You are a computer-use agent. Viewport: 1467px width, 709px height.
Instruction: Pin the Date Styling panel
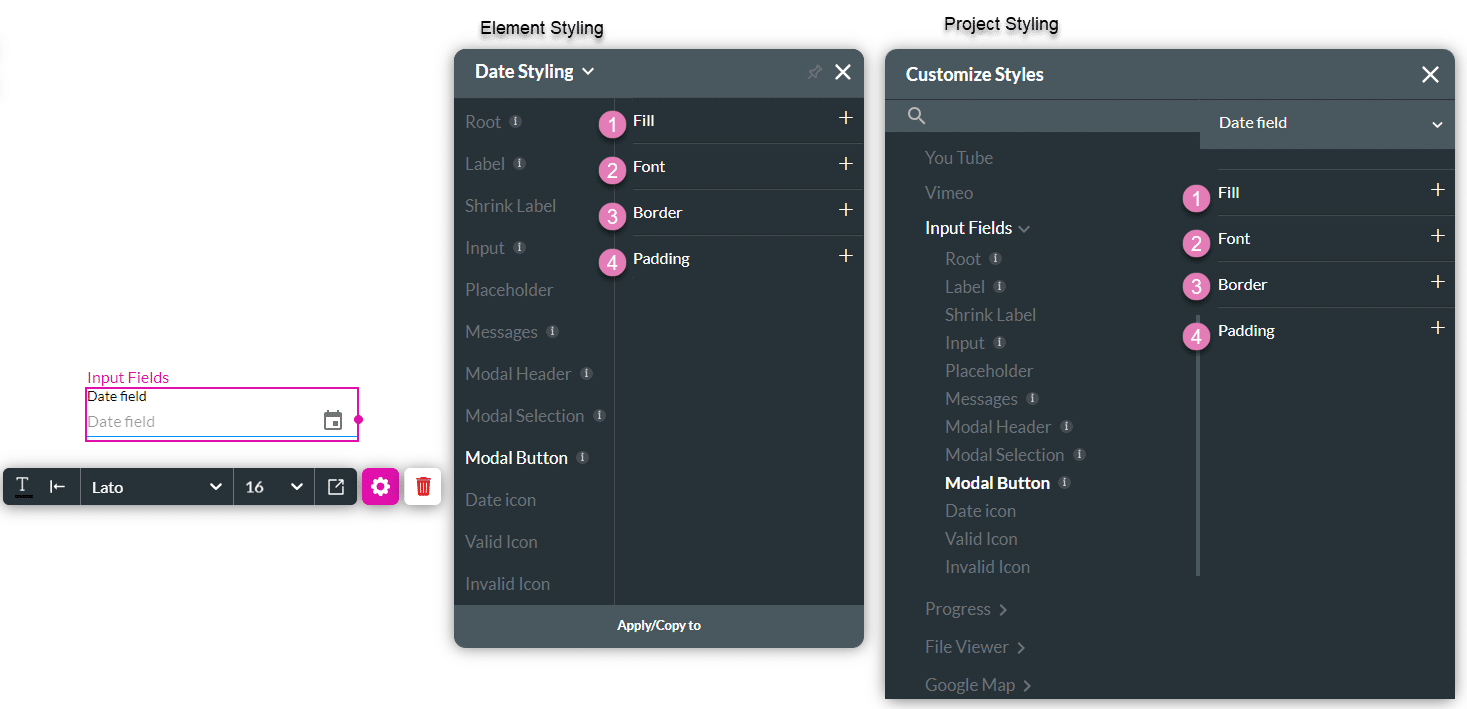[x=815, y=72]
